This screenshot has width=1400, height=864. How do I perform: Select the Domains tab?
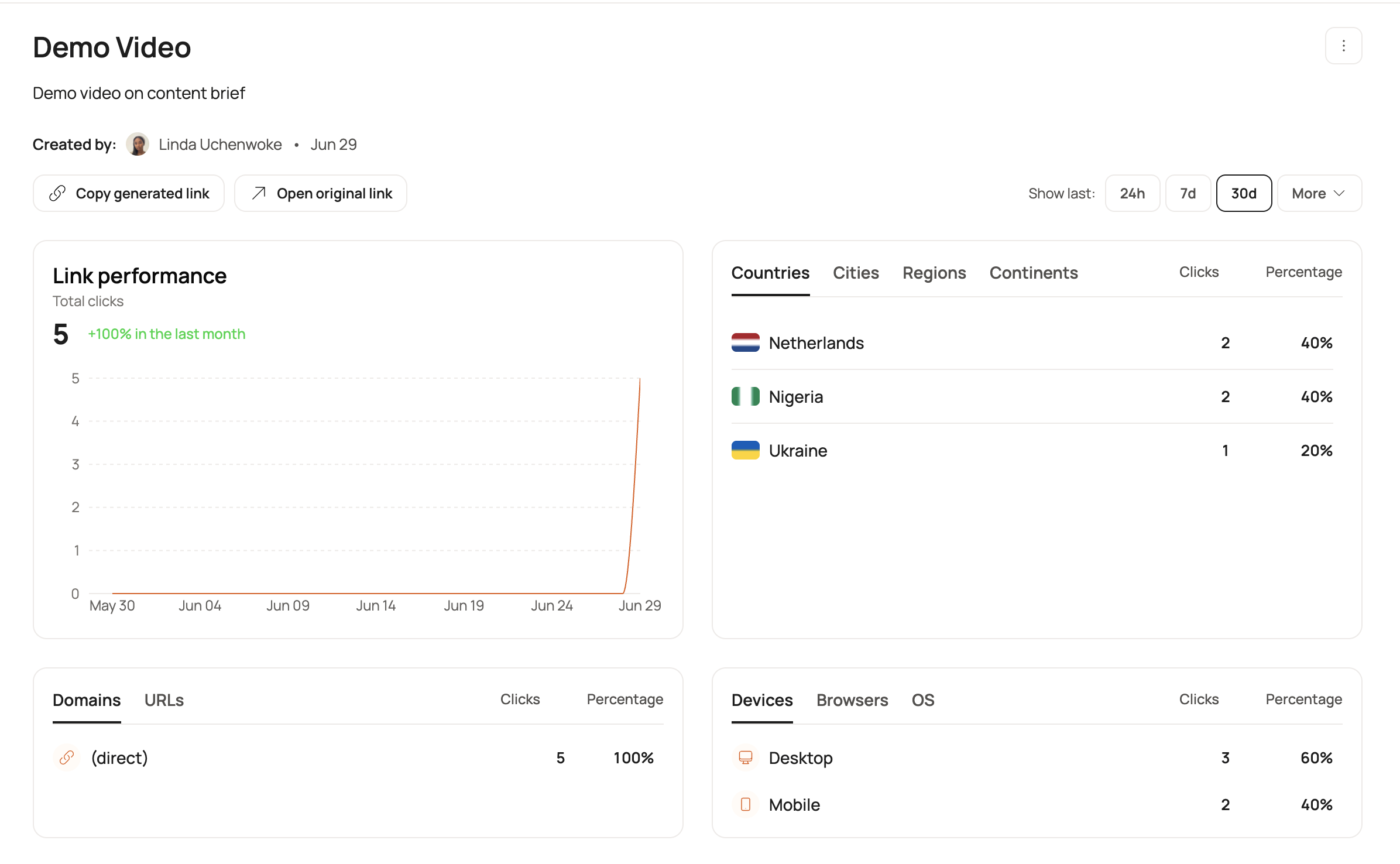[x=87, y=700]
